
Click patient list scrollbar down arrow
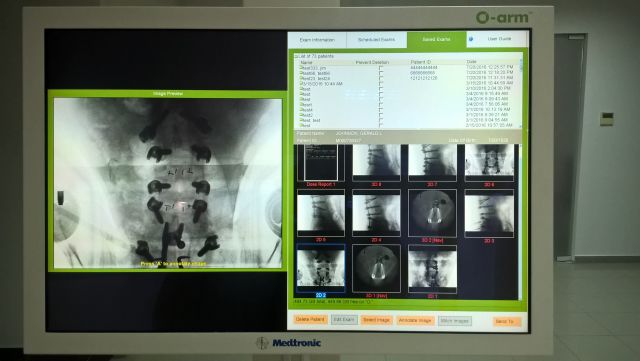pyautogui.click(x=521, y=126)
